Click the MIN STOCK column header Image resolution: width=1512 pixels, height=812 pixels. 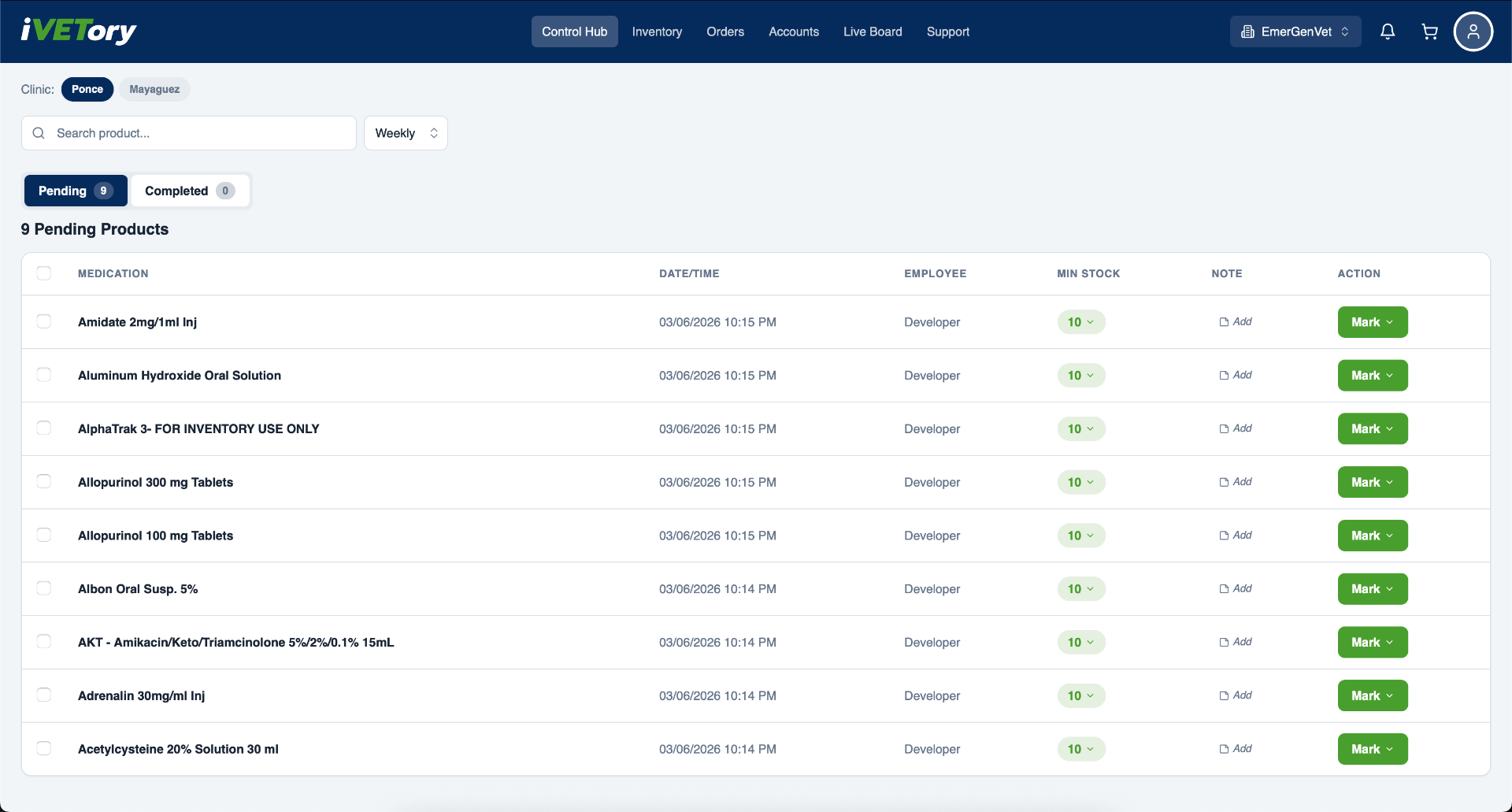click(1088, 273)
